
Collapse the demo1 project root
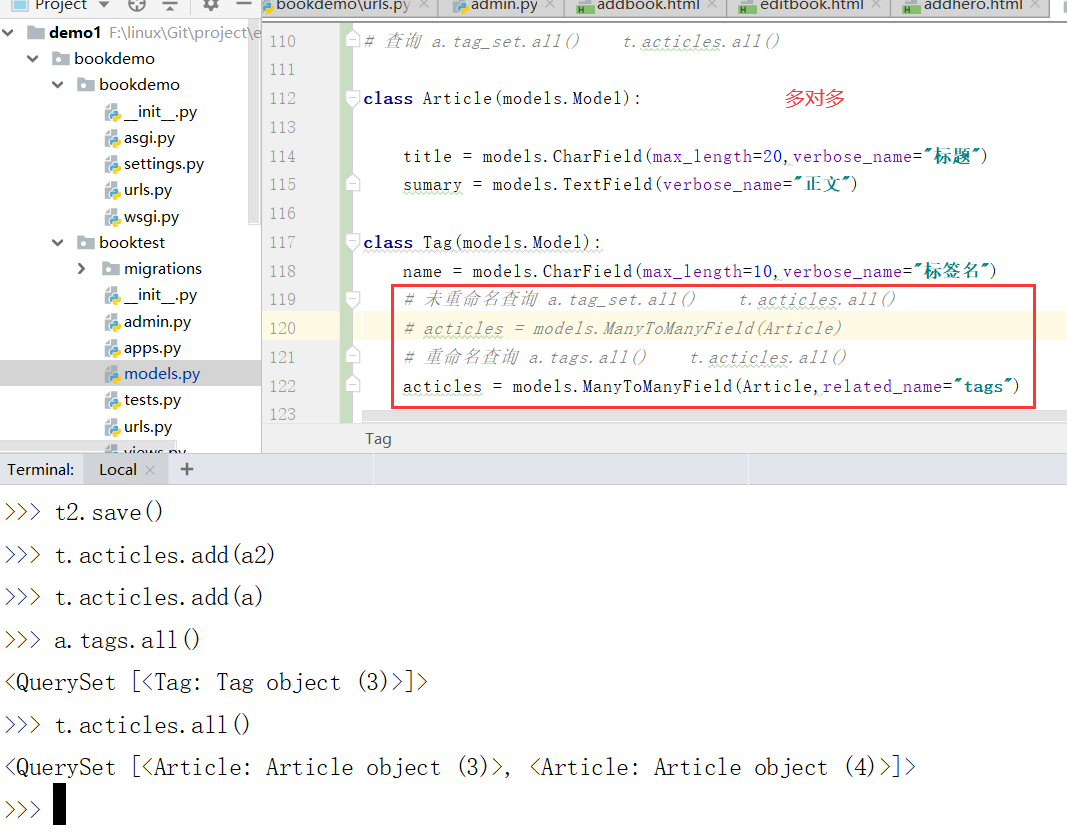[x=8, y=33]
